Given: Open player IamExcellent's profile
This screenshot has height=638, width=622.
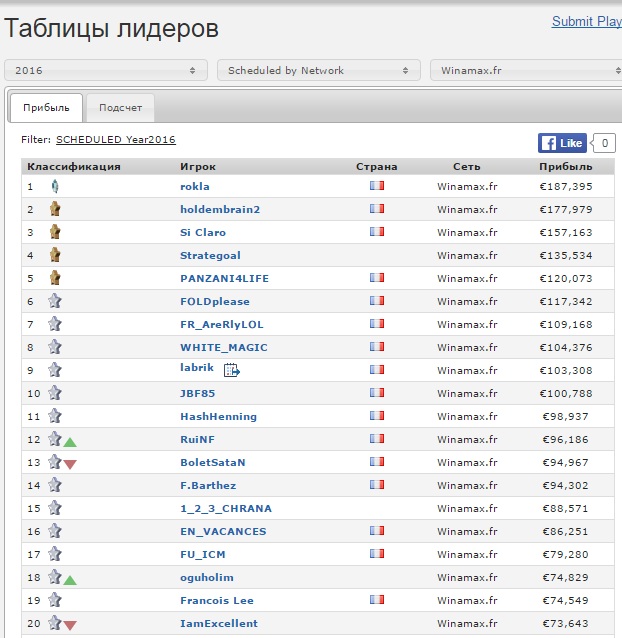Looking at the screenshot, I should pos(219,623).
